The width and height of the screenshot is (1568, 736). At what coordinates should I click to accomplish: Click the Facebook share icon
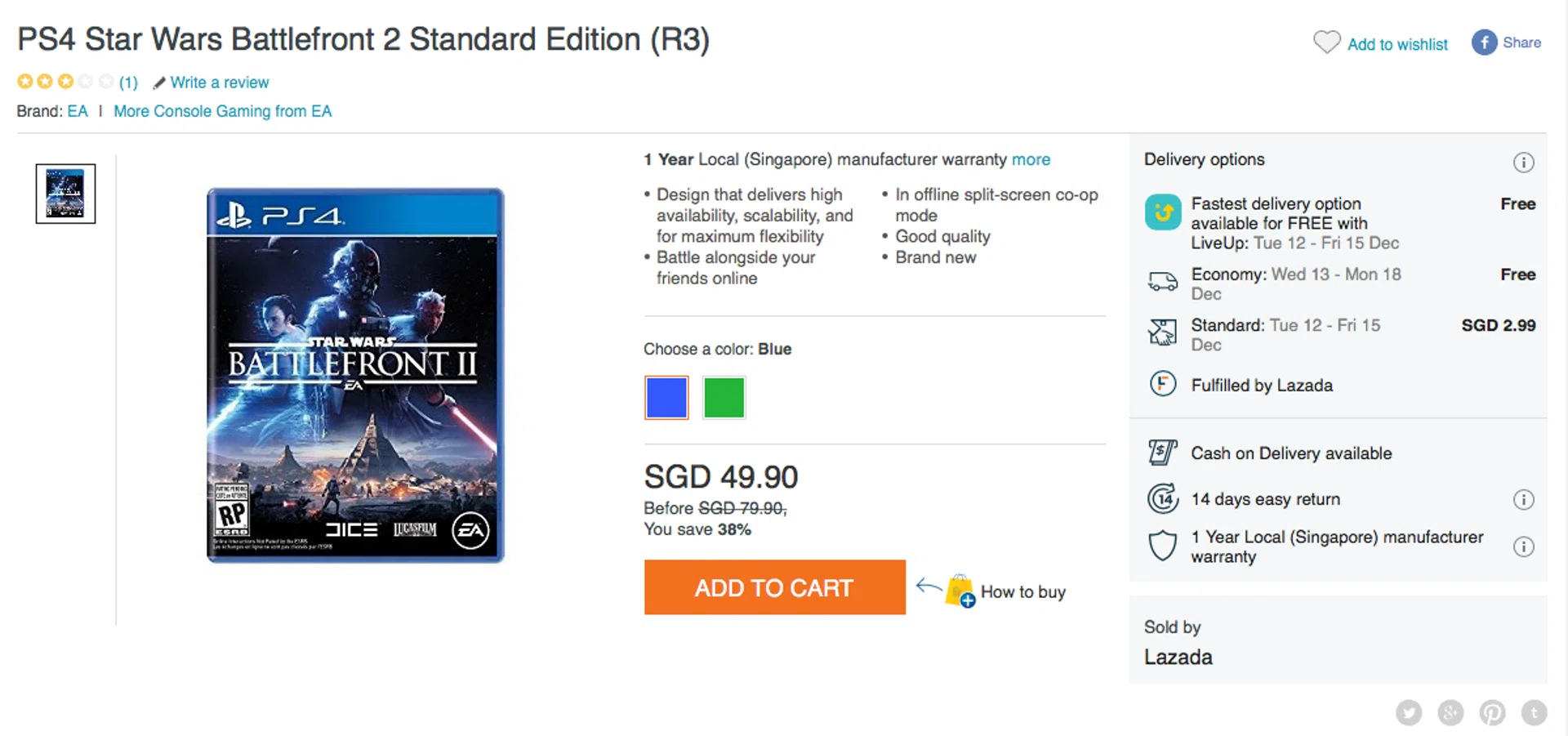(x=1484, y=42)
